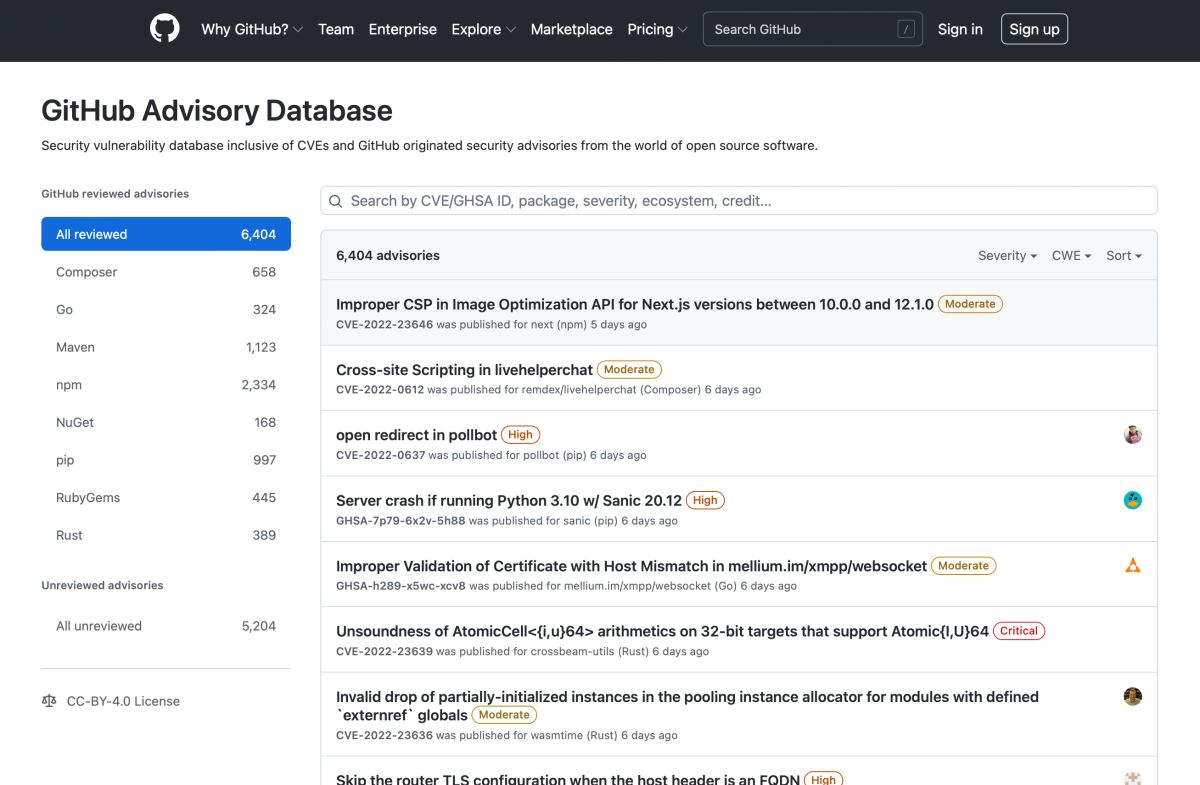Click GHSA-7p79-6x2v-5h88 identifier text
This screenshot has height=785, width=1200.
(401, 521)
